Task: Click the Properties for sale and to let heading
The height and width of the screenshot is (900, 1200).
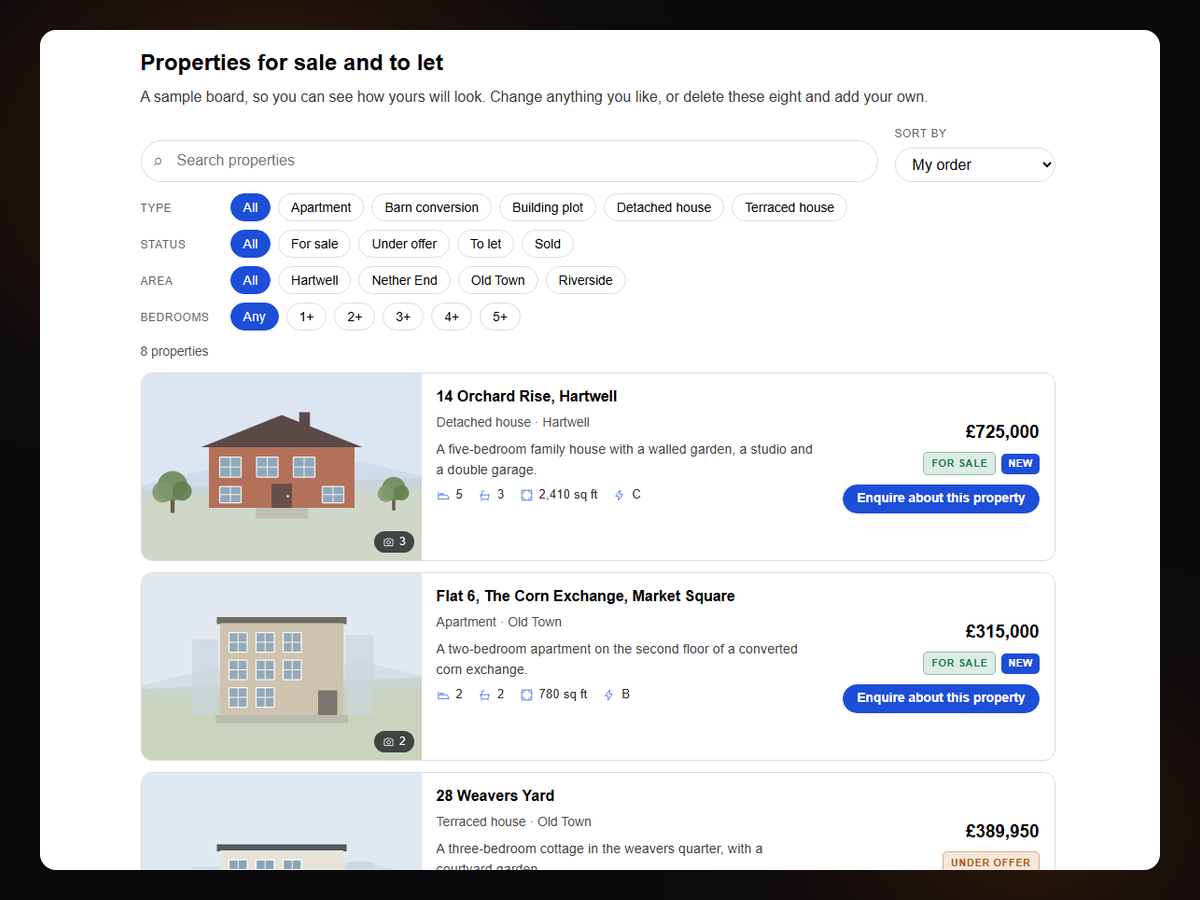Action: 292,63
